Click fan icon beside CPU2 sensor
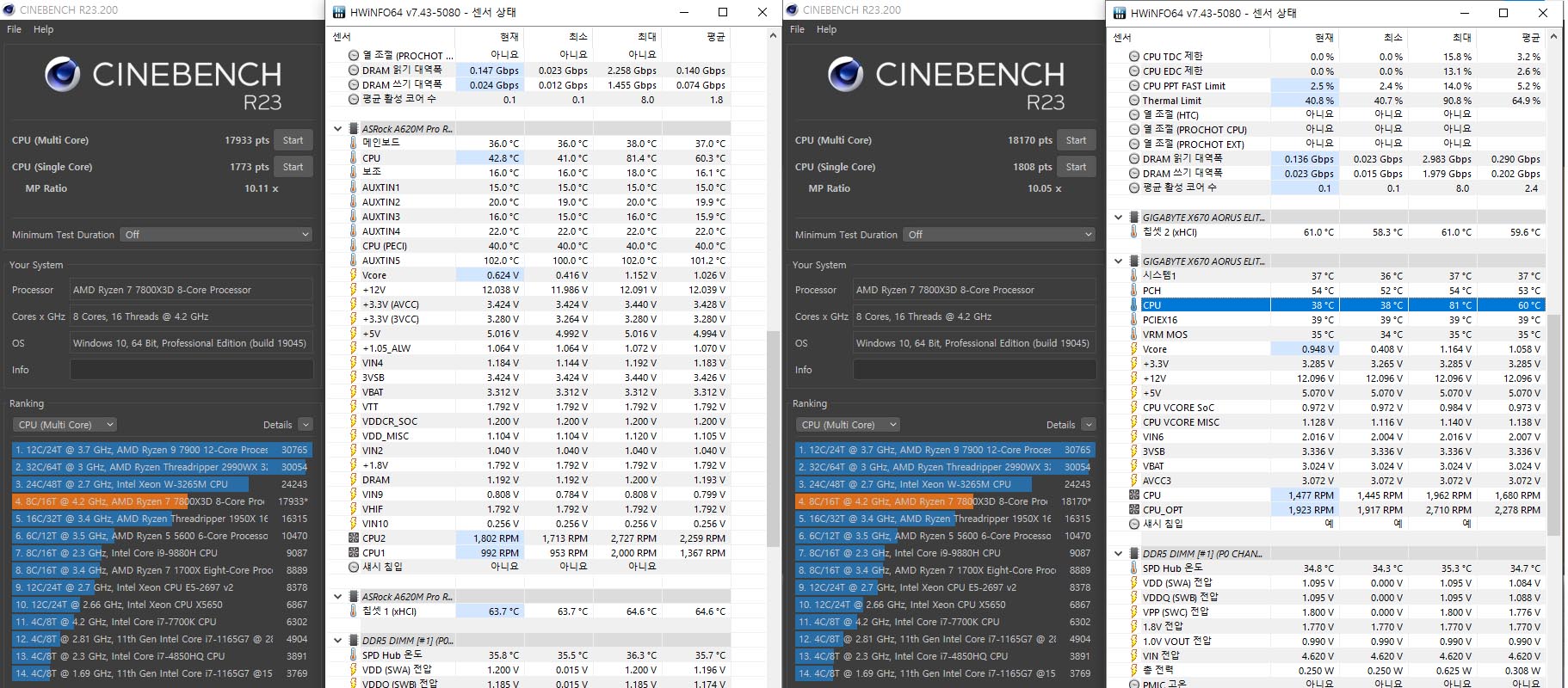This screenshot has height=688, width=1568. click(354, 537)
